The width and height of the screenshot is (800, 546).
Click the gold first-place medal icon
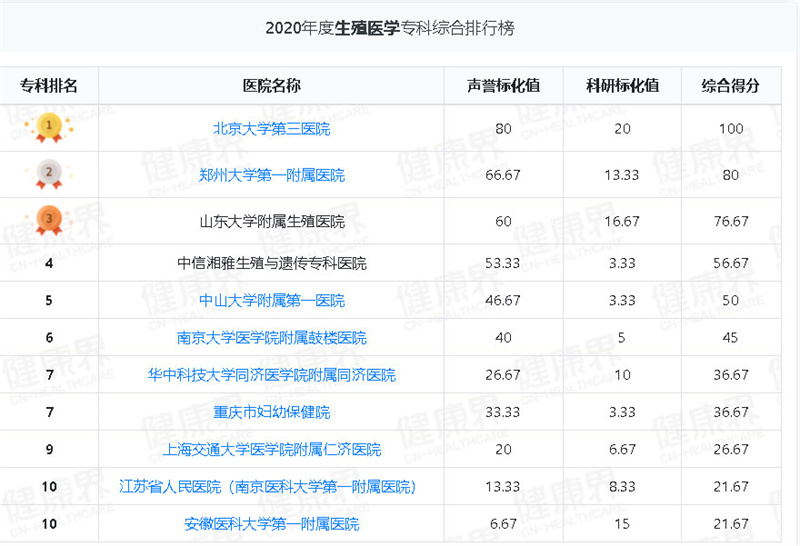(x=48, y=127)
